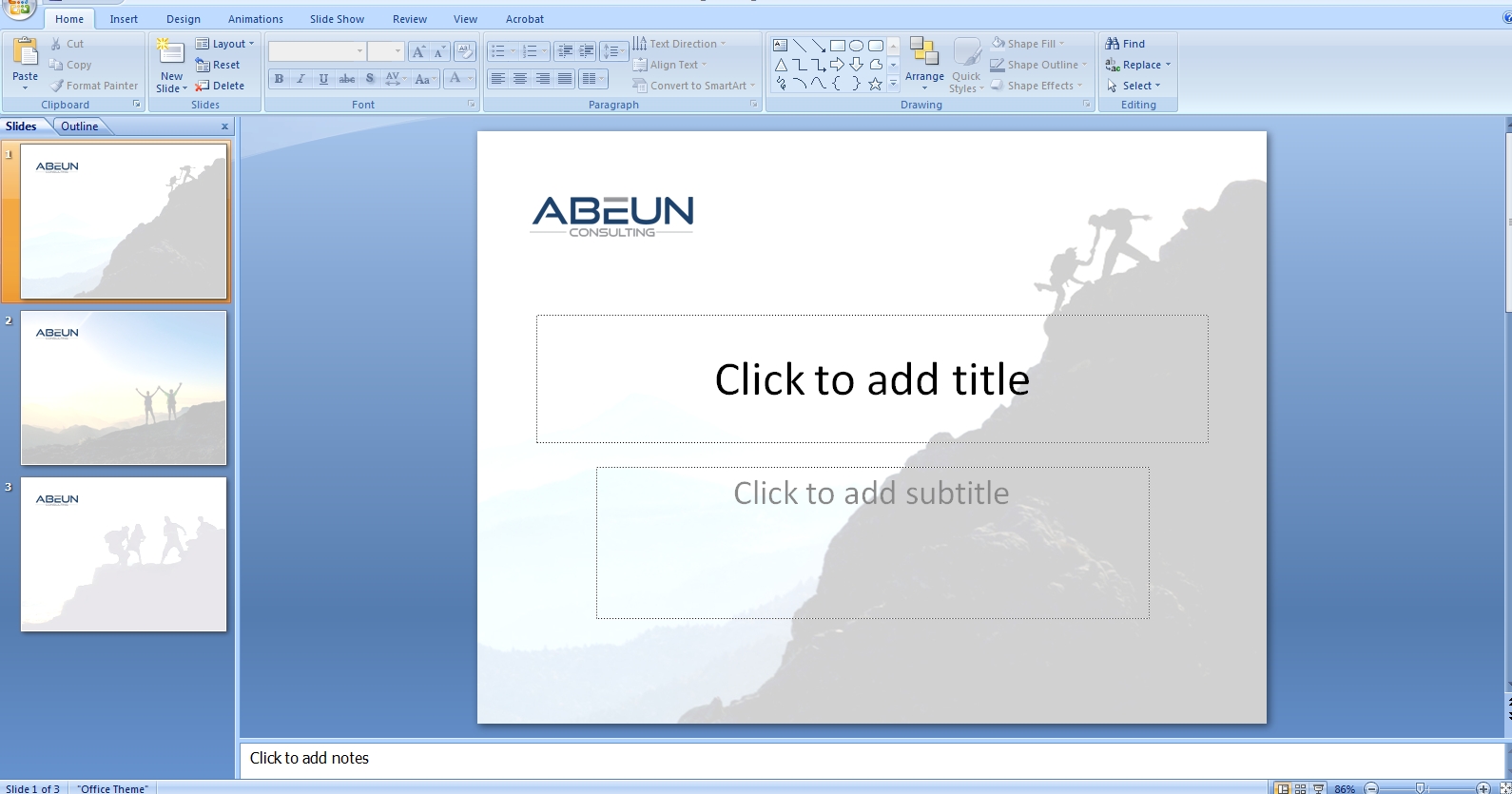Click the New Slide button

(171, 66)
